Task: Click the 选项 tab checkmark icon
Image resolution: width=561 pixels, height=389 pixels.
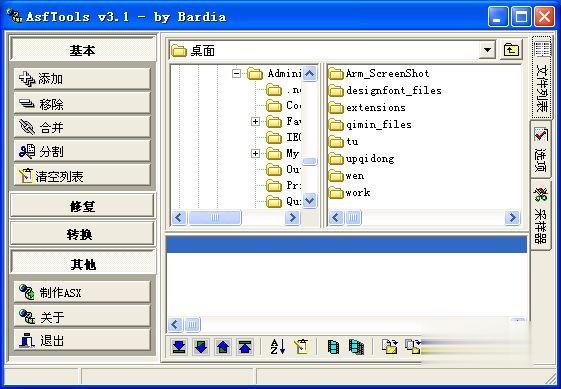Action: [541, 135]
